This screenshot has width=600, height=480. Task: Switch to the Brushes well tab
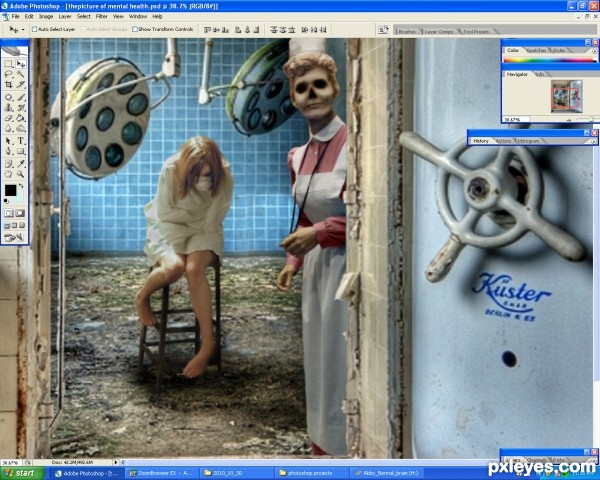click(x=407, y=31)
